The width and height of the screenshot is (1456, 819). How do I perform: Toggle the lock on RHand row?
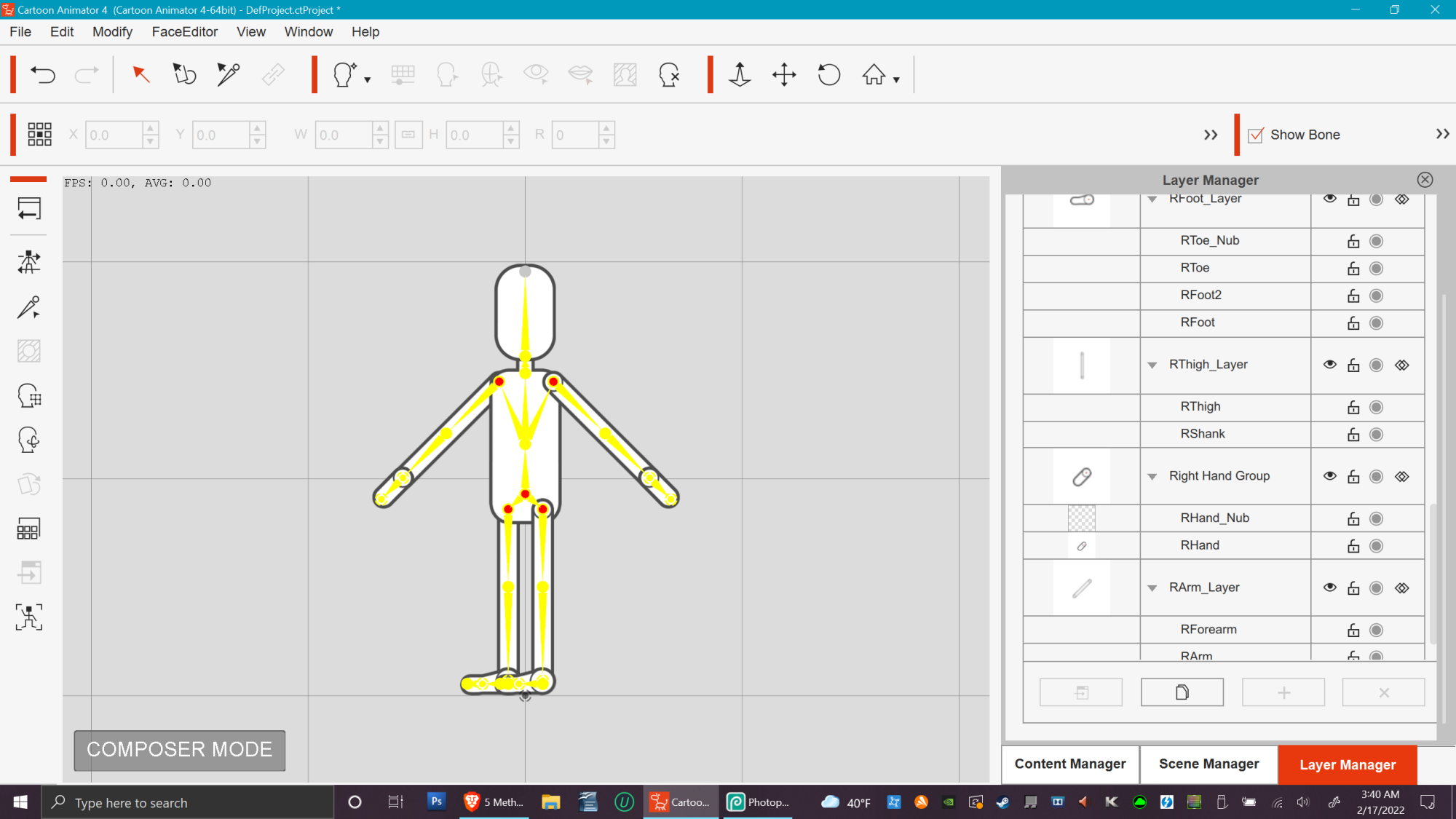click(x=1353, y=545)
